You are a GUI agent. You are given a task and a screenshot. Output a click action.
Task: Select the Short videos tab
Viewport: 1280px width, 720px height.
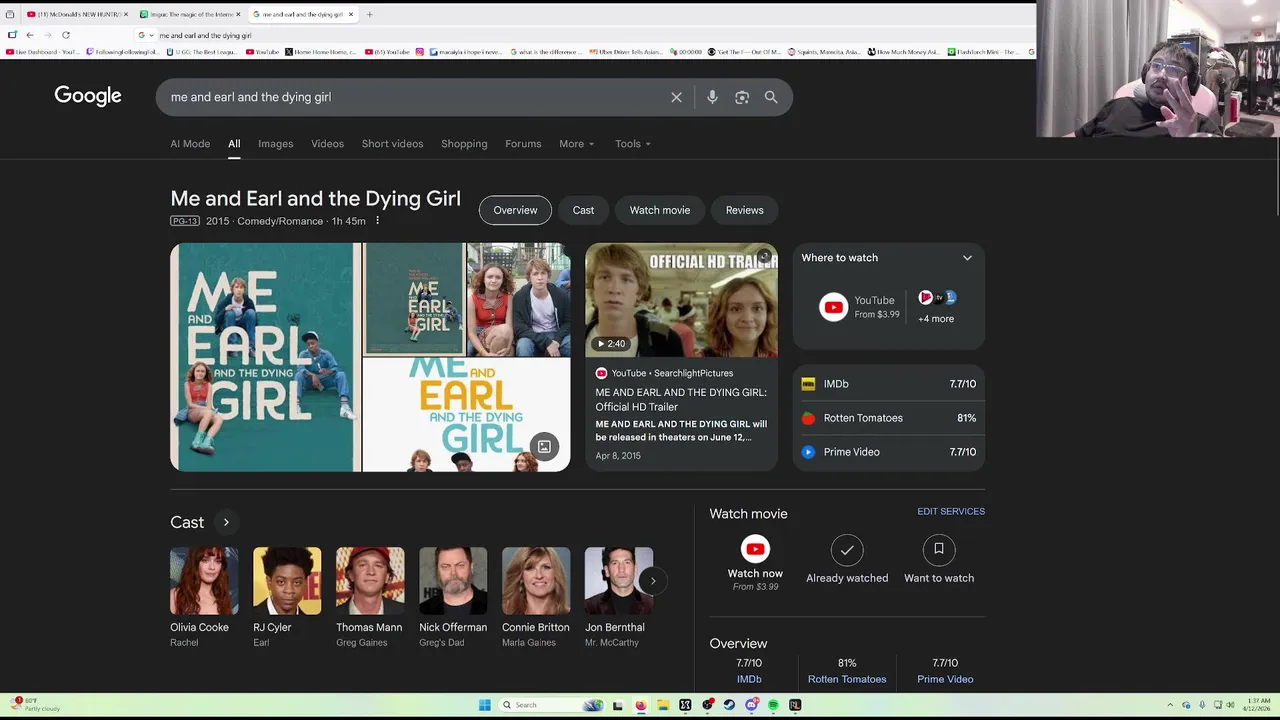point(392,144)
